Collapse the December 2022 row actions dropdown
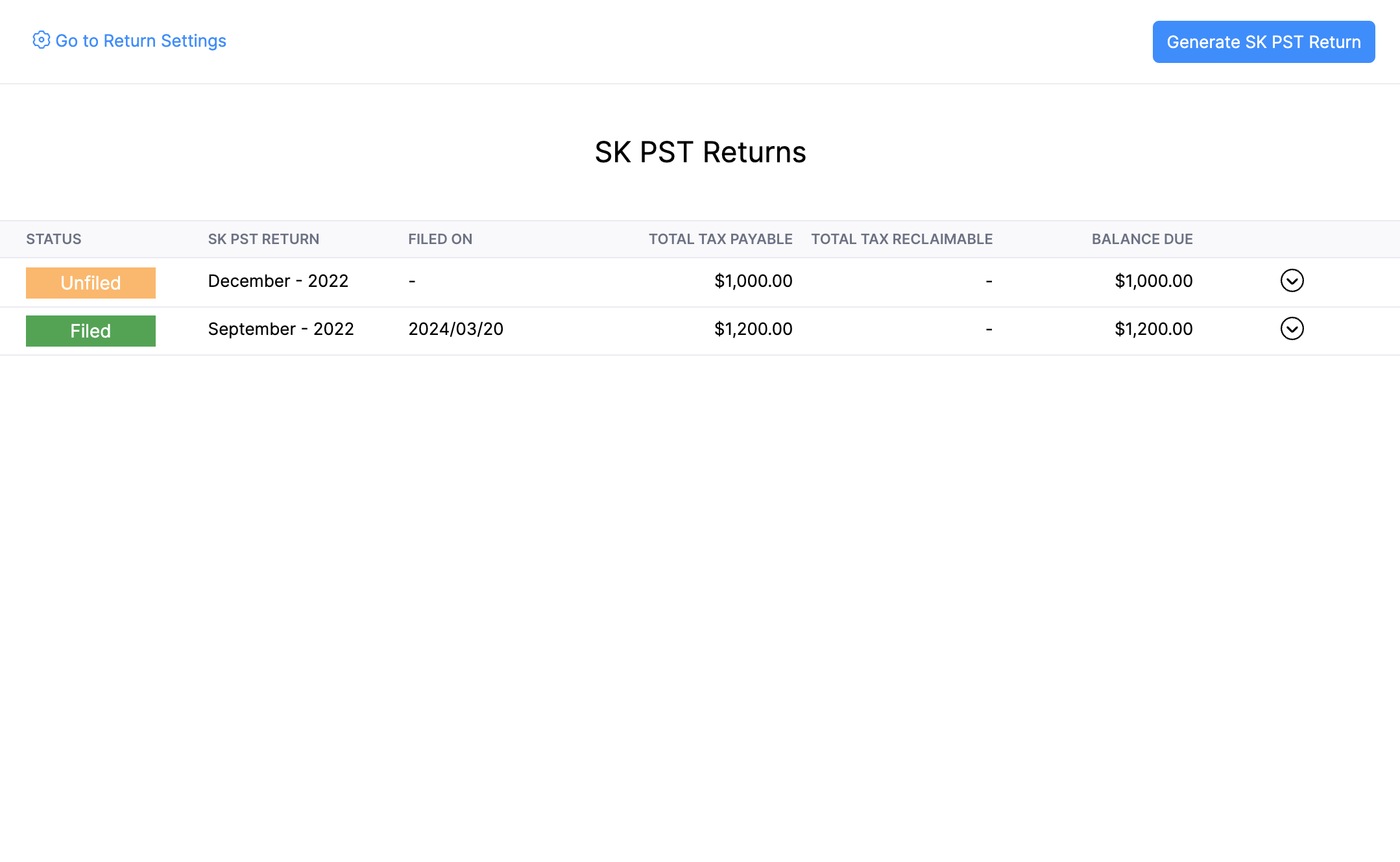Screen dimensions: 1400x862 click(x=1292, y=280)
